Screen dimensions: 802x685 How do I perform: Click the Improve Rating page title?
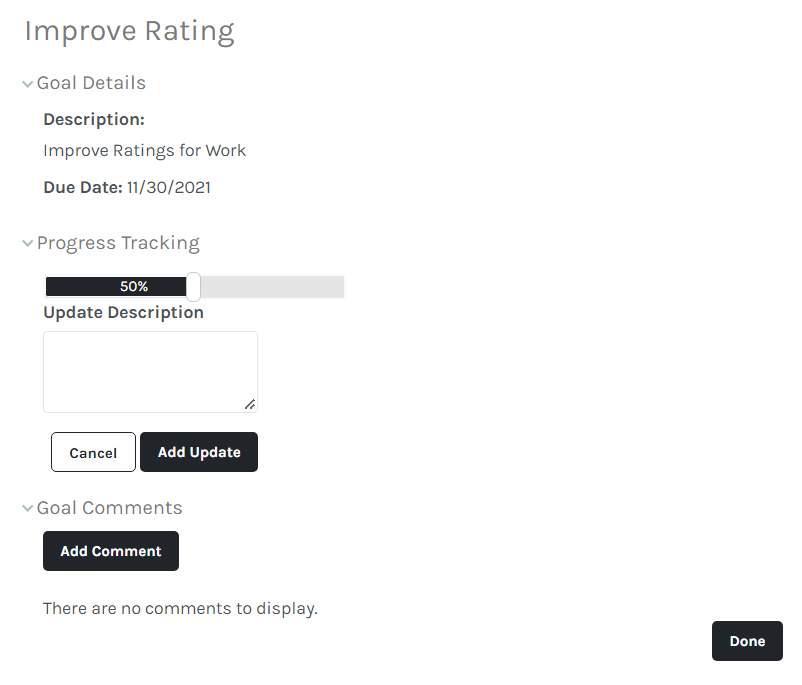[129, 31]
